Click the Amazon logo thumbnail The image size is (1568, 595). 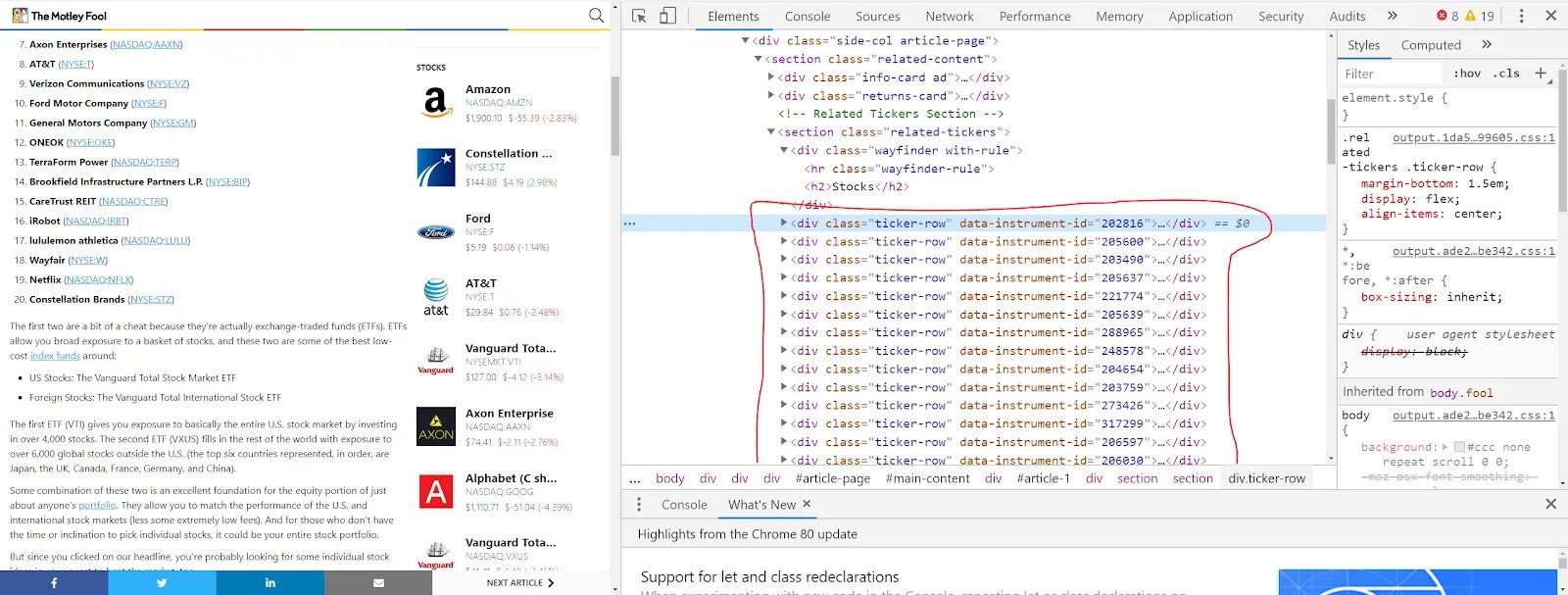click(x=435, y=103)
